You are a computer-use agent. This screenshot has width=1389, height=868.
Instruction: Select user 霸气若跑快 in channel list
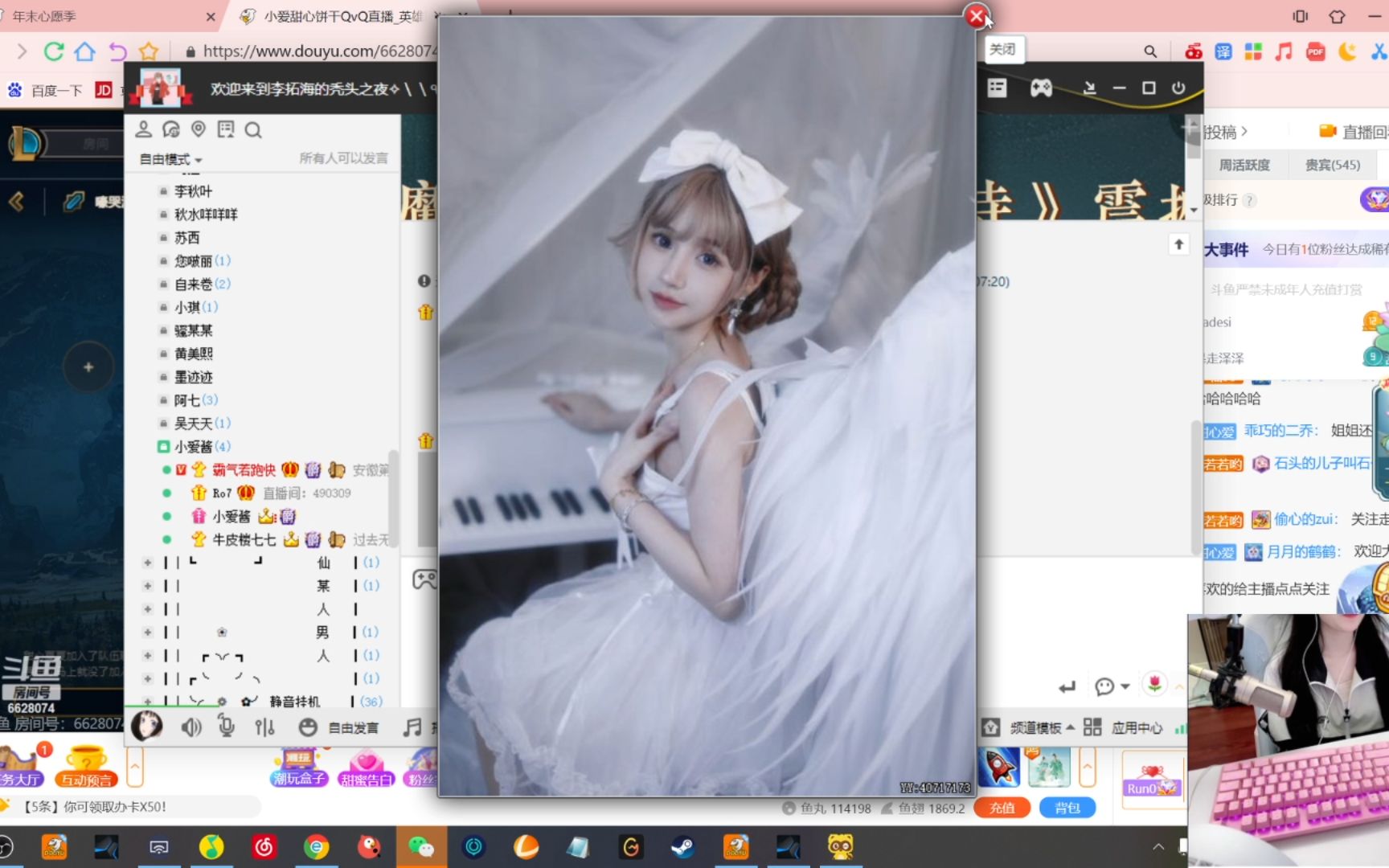click(244, 469)
